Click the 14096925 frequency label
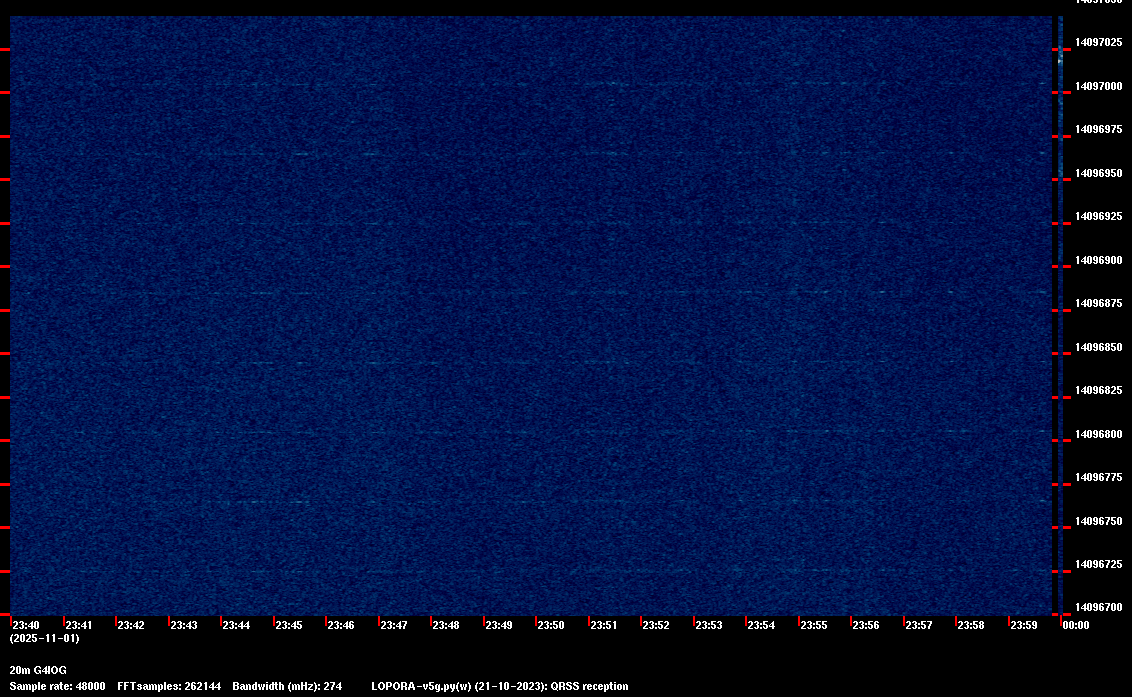Image resolution: width=1132 pixels, height=697 pixels. click(x=1099, y=217)
